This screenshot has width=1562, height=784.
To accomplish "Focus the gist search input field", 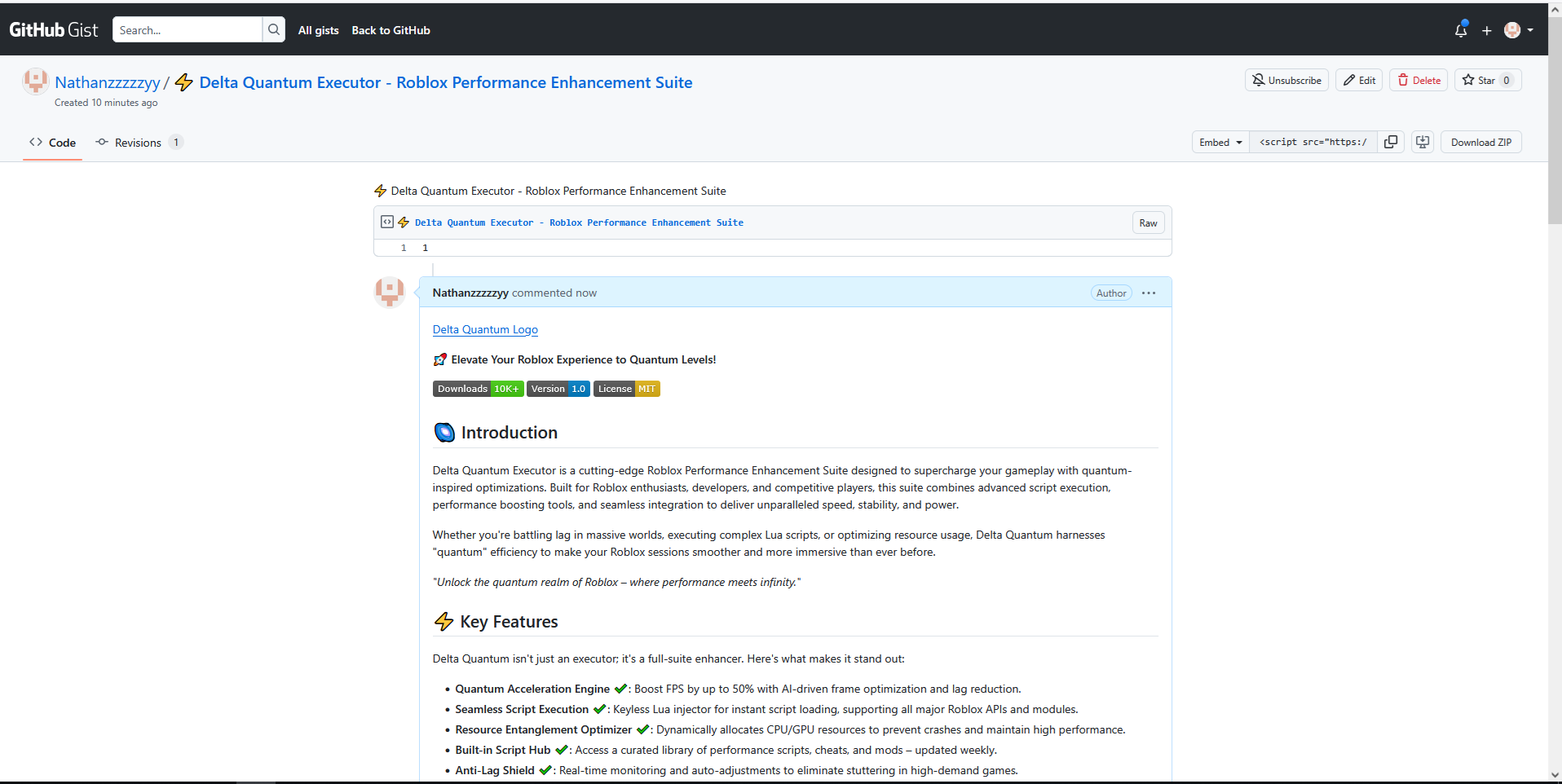I will click(x=188, y=30).
